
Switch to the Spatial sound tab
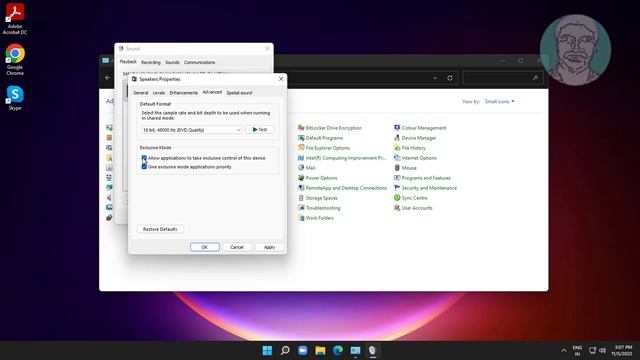tap(239, 93)
